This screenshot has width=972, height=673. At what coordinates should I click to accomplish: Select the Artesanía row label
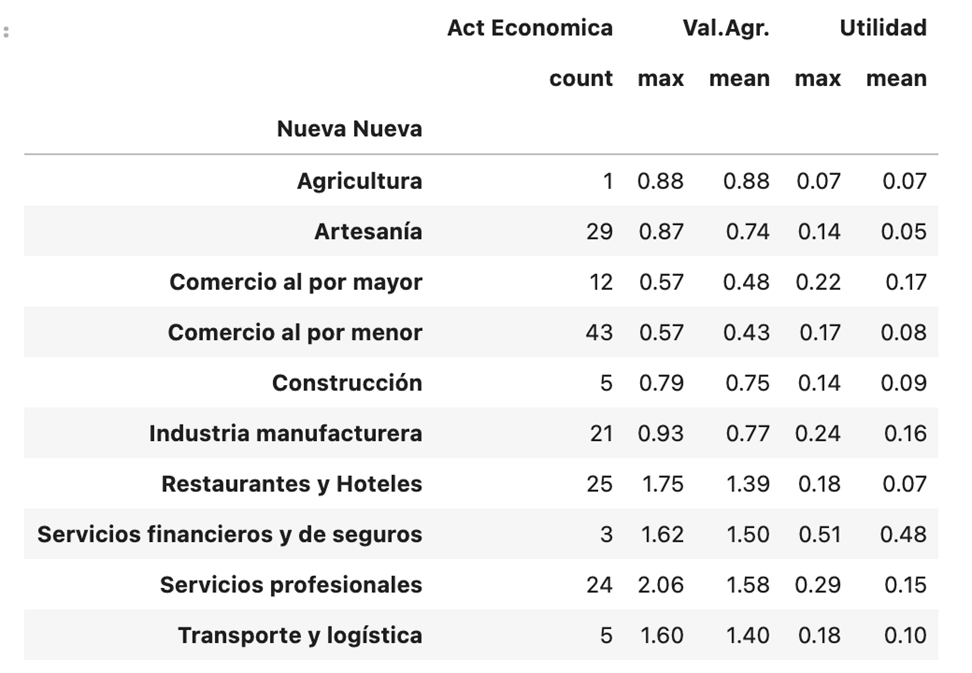click(x=368, y=231)
